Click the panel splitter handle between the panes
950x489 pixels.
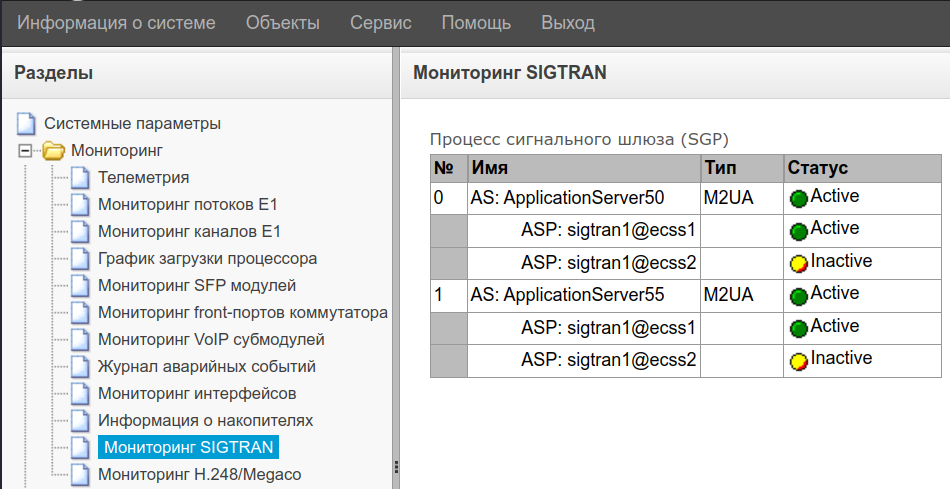[396, 467]
